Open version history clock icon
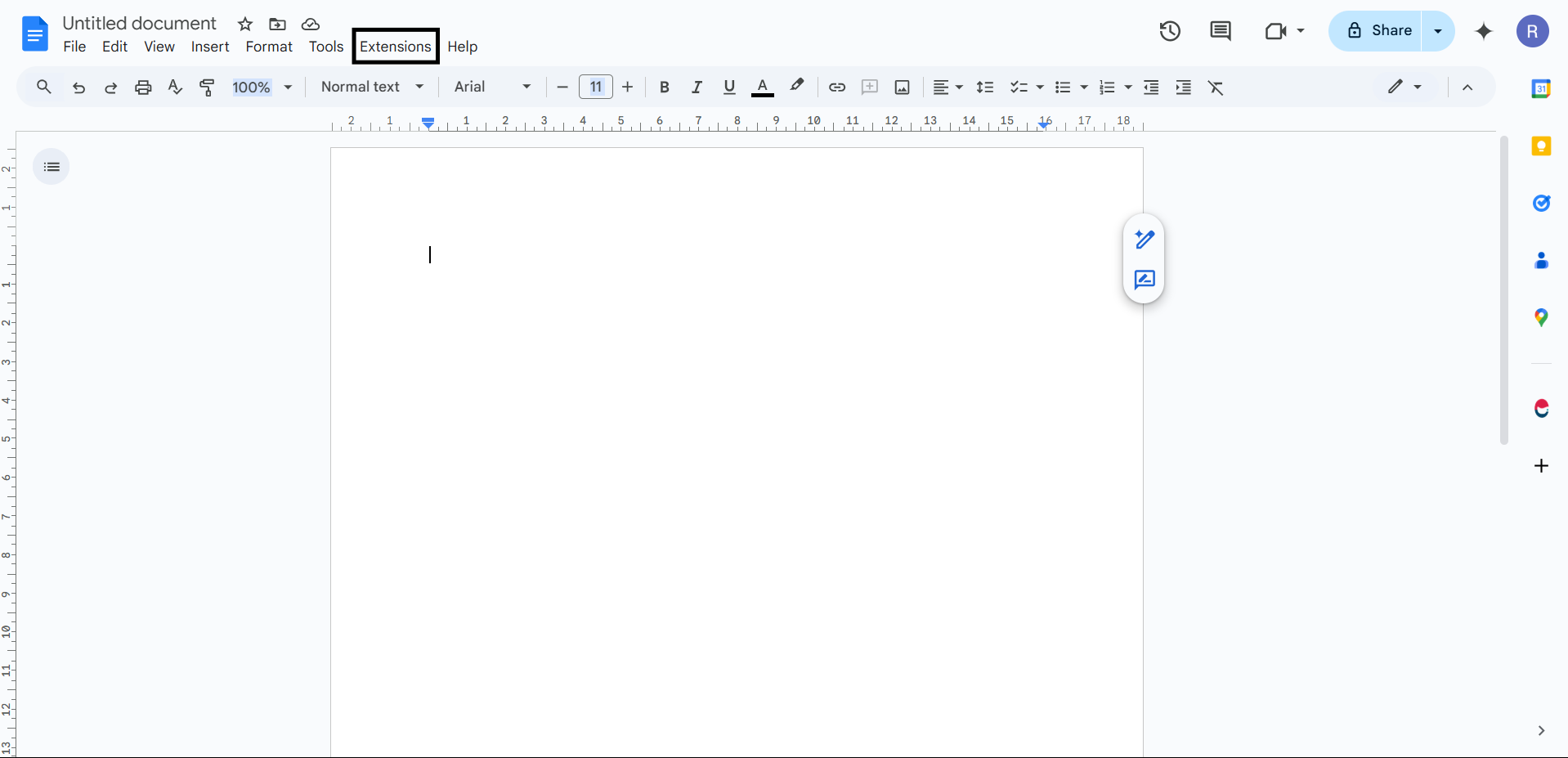The height and width of the screenshot is (758, 1568). click(x=1170, y=31)
